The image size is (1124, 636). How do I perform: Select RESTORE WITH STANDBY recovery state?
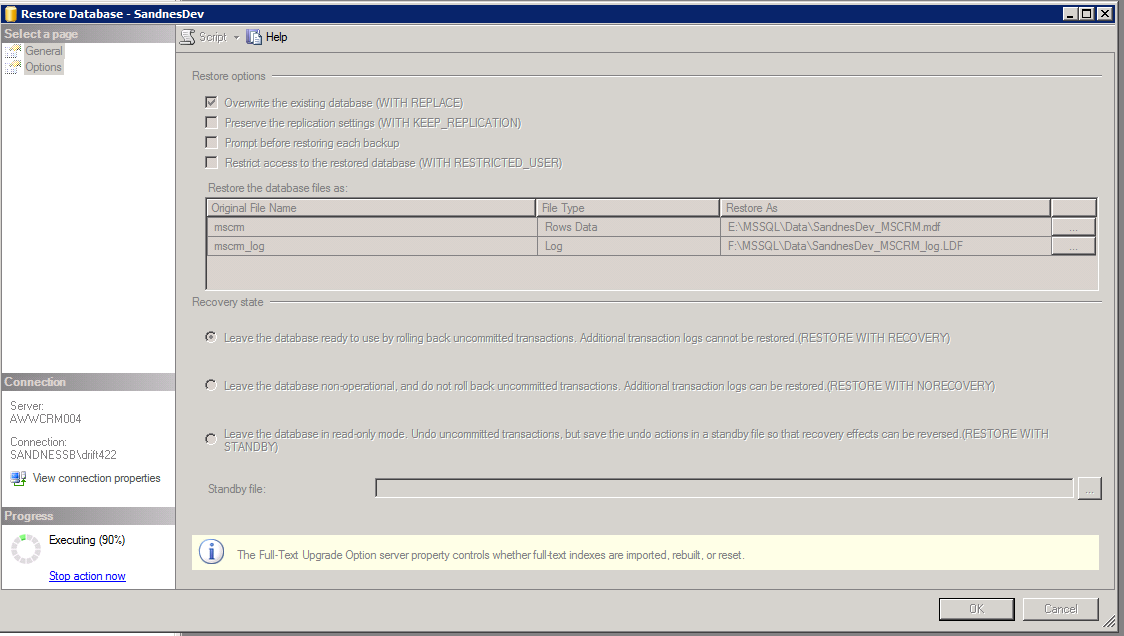[x=210, y=437]
